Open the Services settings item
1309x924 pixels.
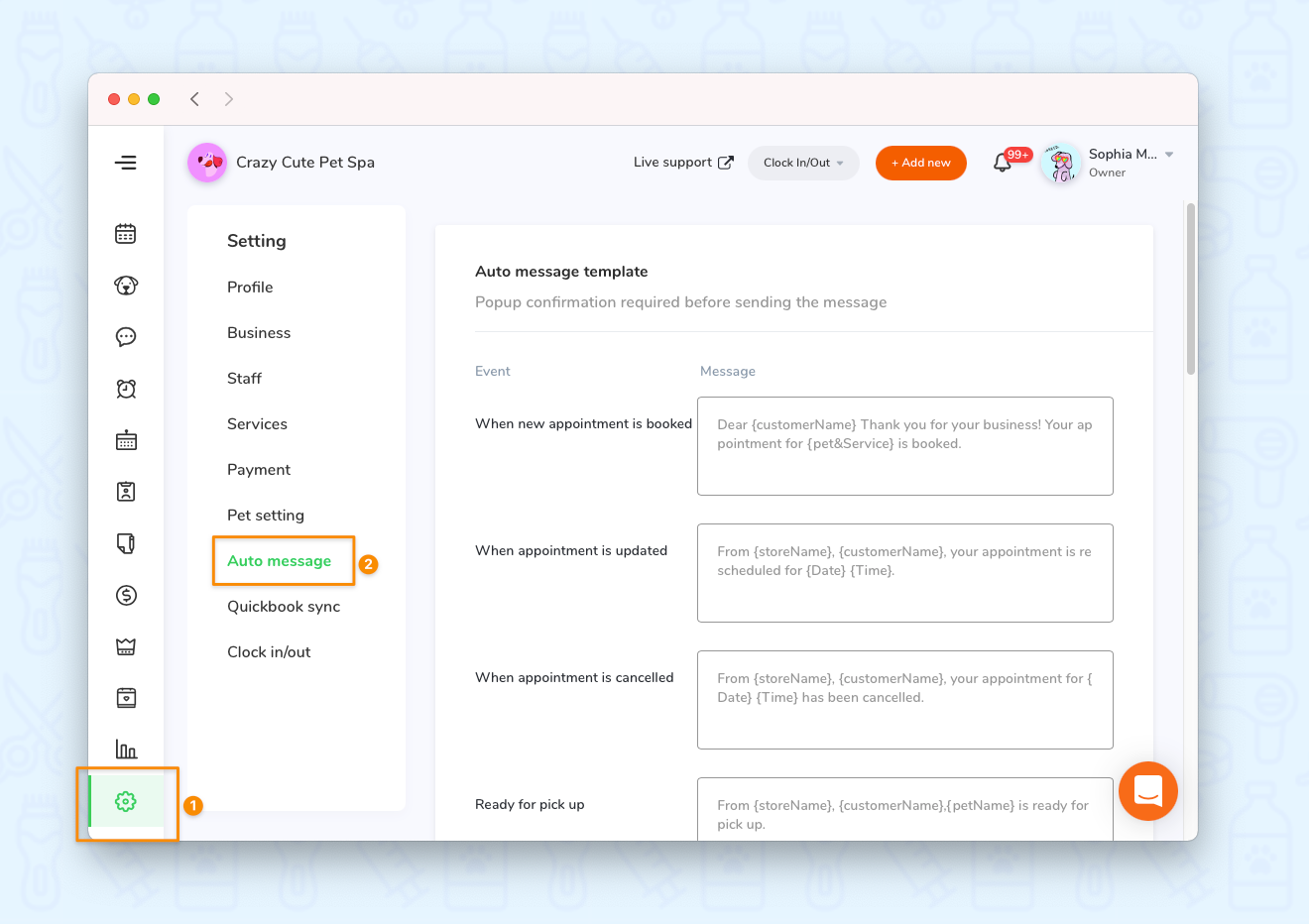pos(257,424)
